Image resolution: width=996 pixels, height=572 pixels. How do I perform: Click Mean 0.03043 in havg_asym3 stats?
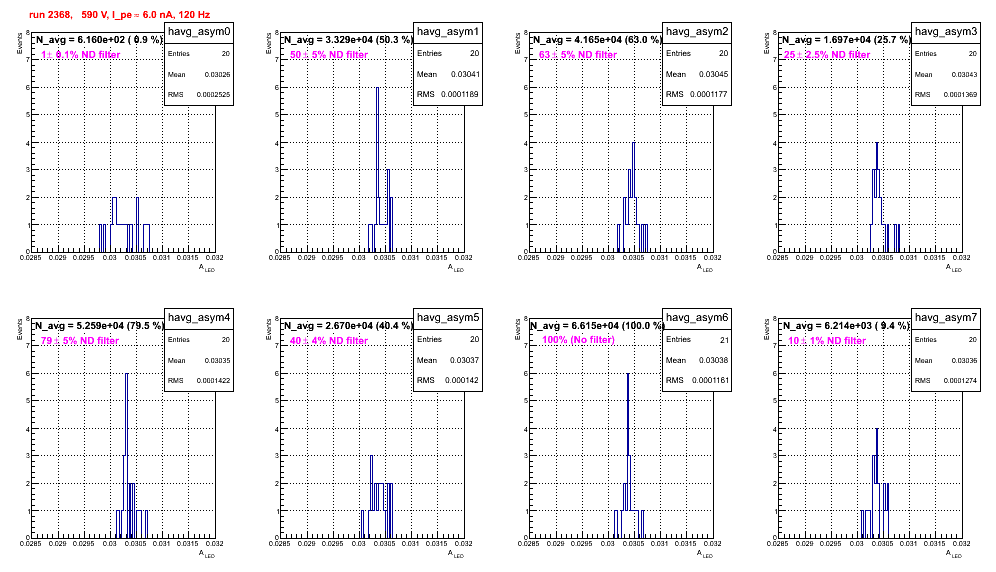tap(946, 74)
